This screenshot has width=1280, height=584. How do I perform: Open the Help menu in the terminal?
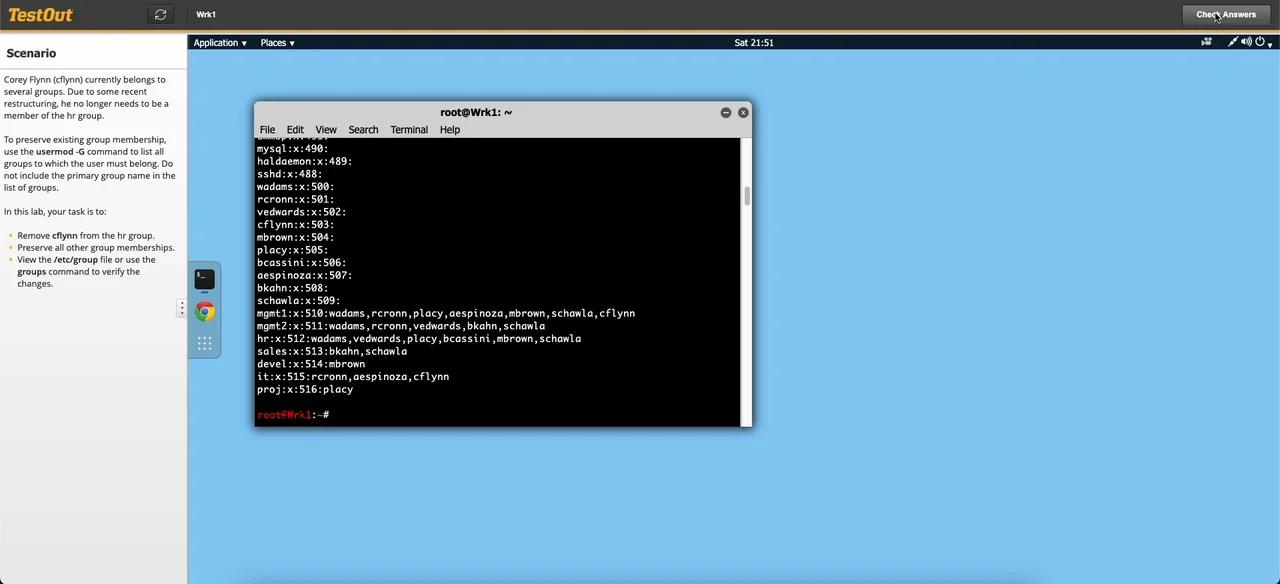449,129
